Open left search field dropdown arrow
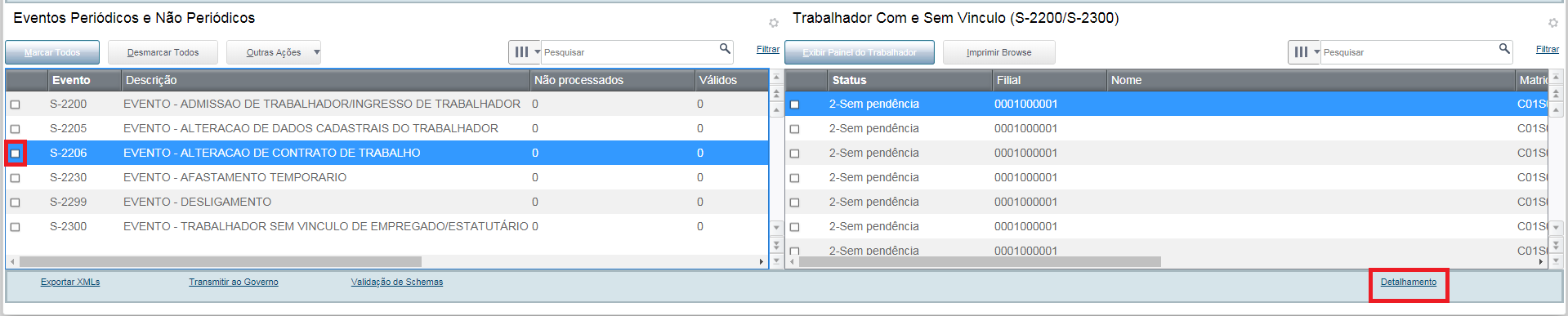 point(537,52)
